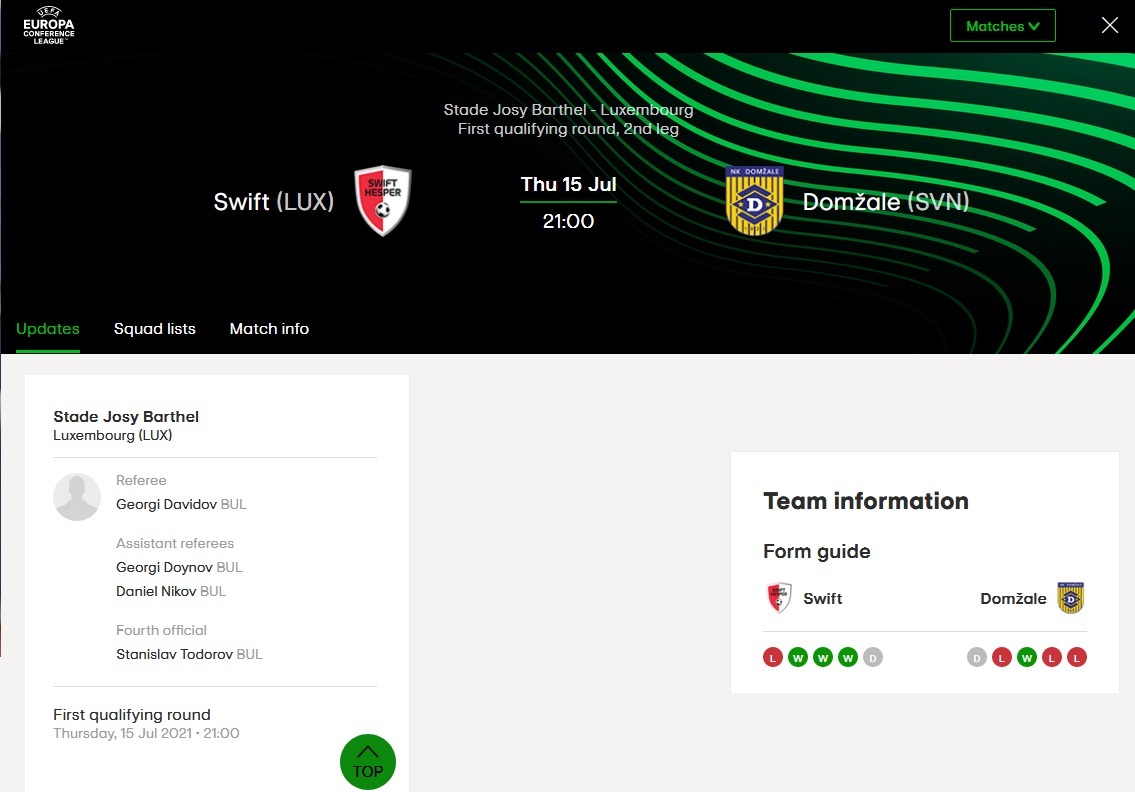Click the NK Domžale crest in header
The width and height of the screenshot is (1135, 792).
click(754, 201)
